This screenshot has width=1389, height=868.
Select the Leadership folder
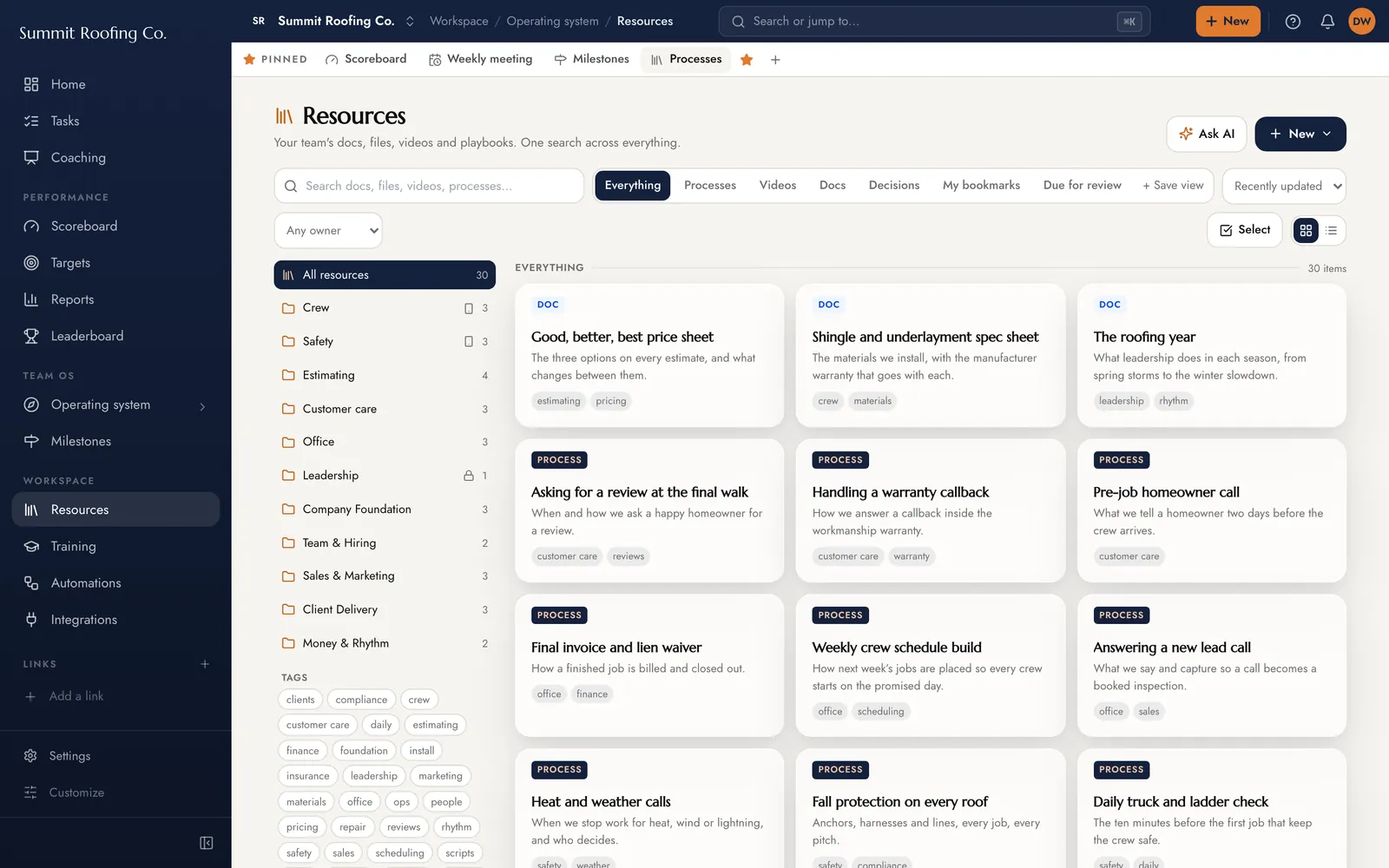385,476
